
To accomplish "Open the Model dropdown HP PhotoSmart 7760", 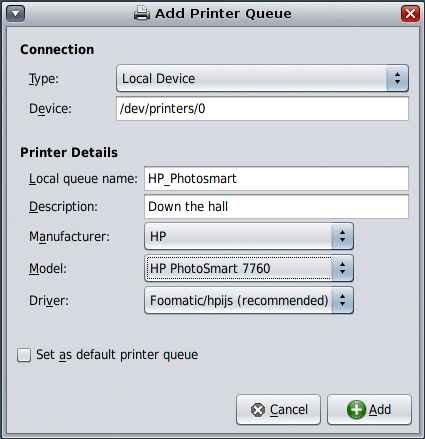I will [x=249, y=268].
